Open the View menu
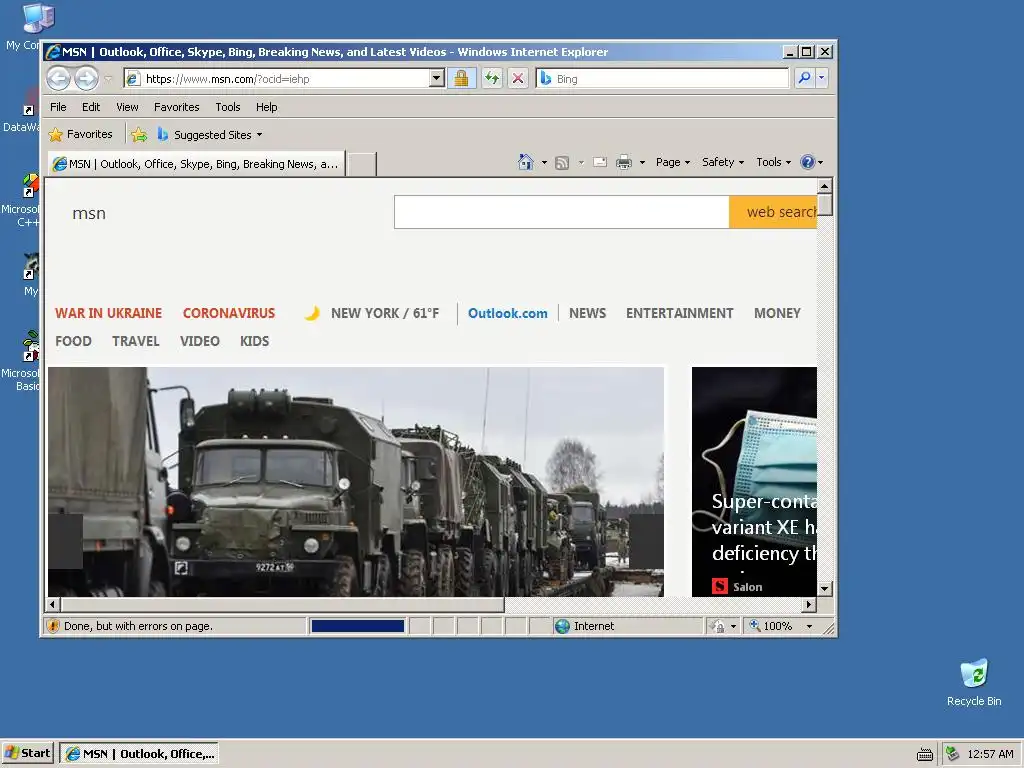The image size is (1024, 768). (127, 107)
